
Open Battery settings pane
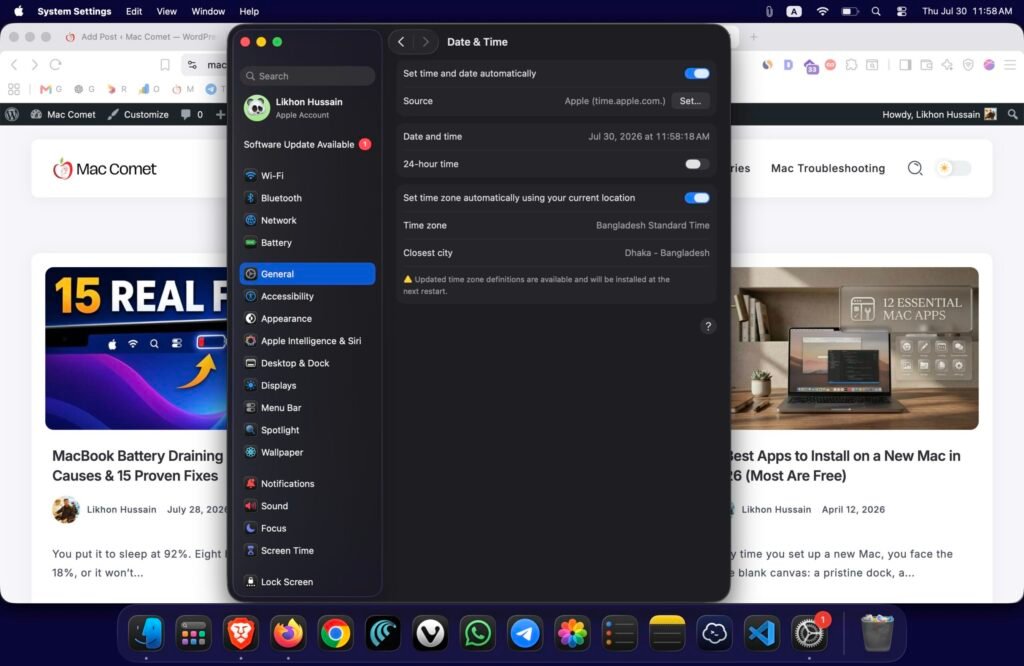click(x=307, y=242)
